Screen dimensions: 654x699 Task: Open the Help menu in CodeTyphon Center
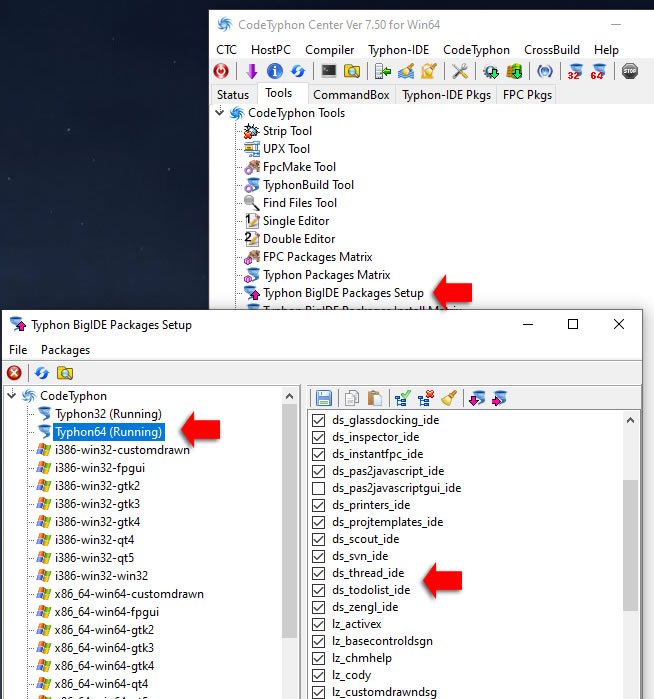[606, 49]
